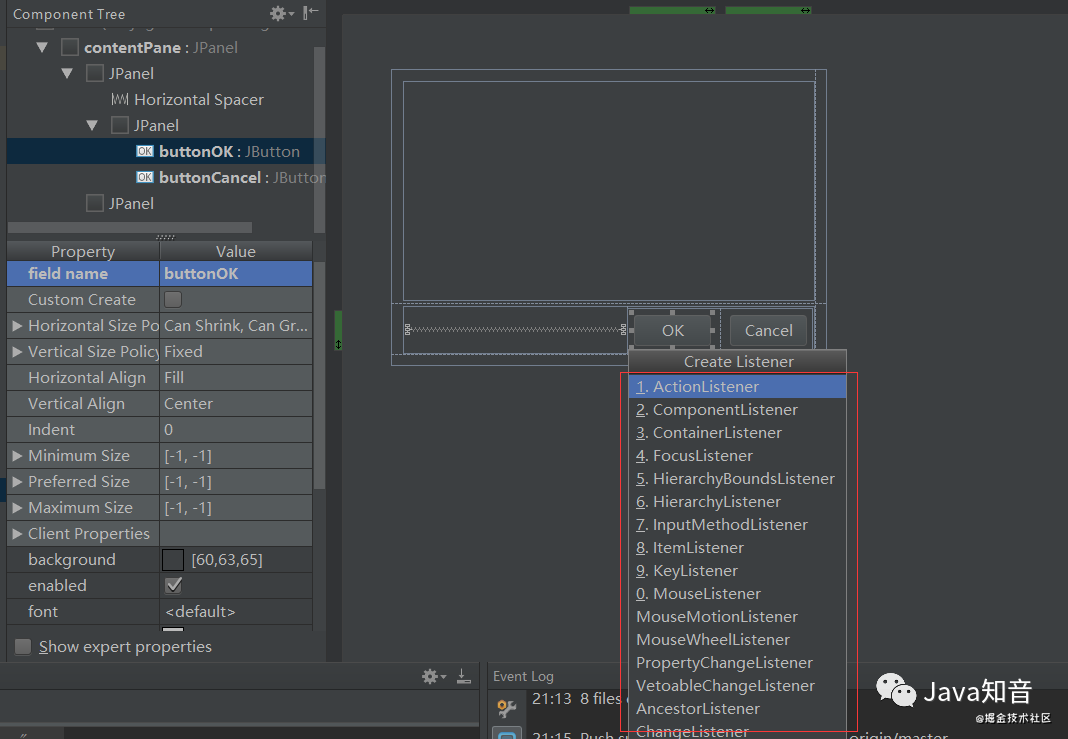Select VetoableChangeListener entry
Viewport: 1068px width, 739px height.
pyautogui.click(x=737, y=686)
